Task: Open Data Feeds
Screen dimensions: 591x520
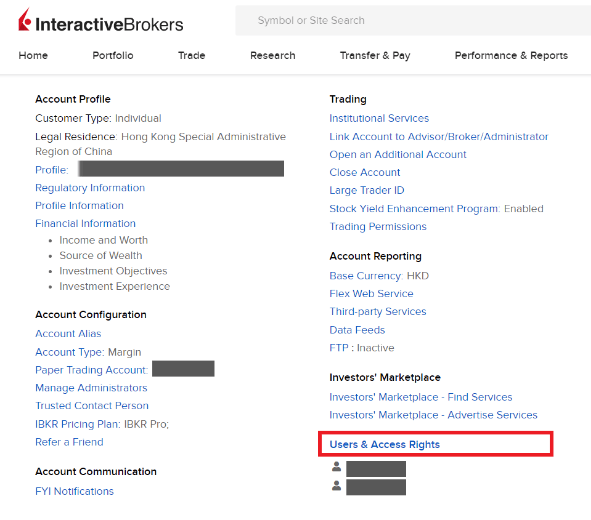Action: coord(357,330)
